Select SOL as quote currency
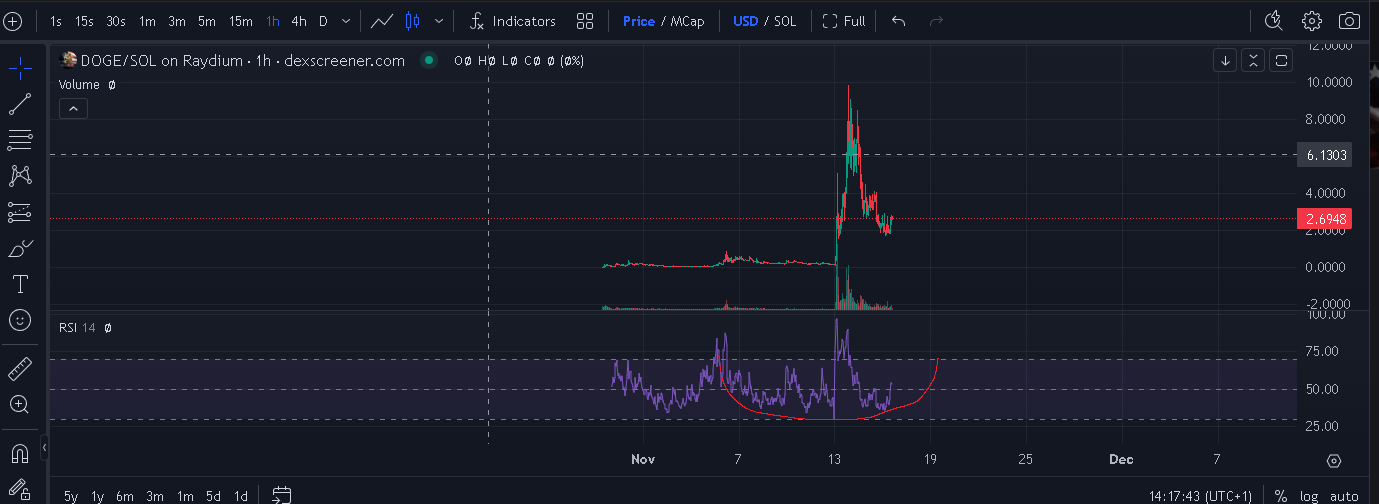Viewport: 1379px width, 504px height. pyautogui.click(x=785, y=20)
